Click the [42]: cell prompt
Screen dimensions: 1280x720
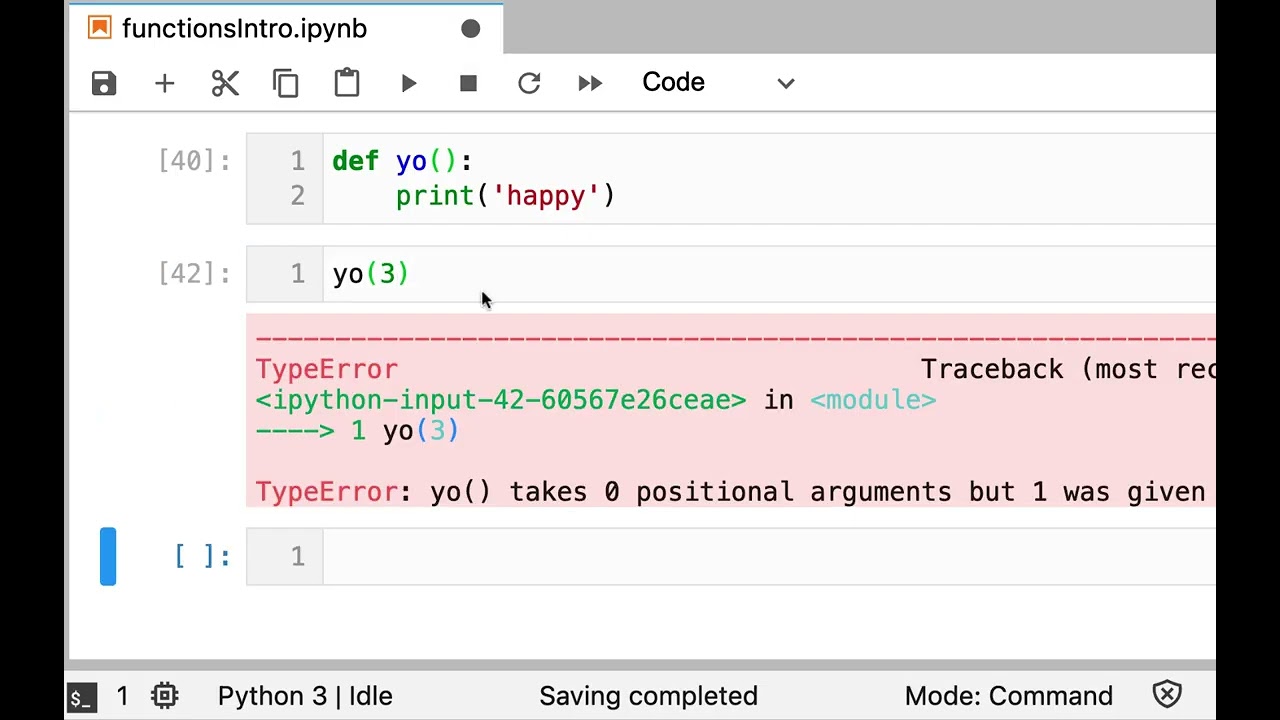click(x=194, y=274)
